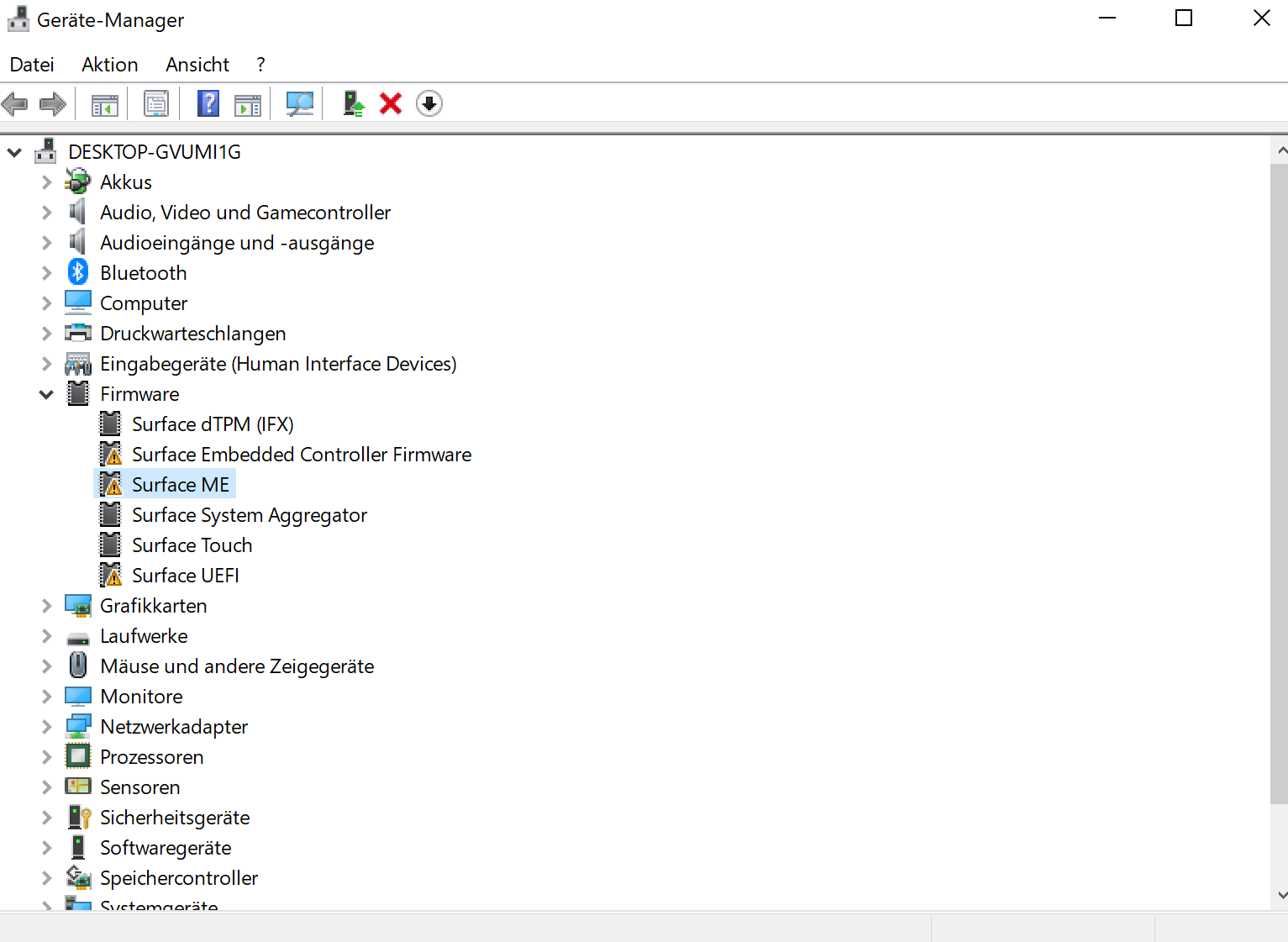Viewport: 1288px width, 942px height.
Task: Expand the Grafikkarten category chevron
Action: [47, 605]
